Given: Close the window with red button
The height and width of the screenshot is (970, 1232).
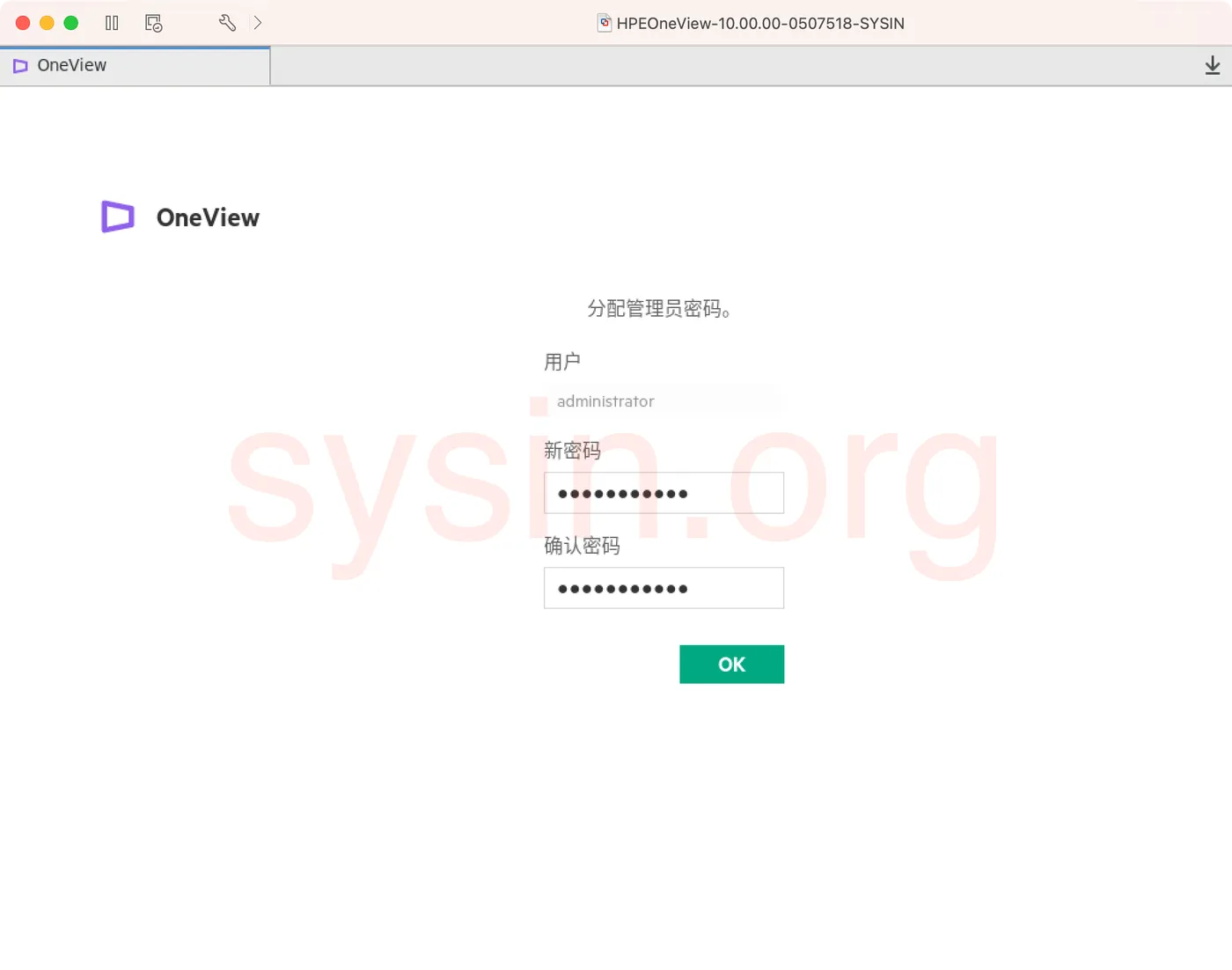Looking at the screenshot, I should coord(23,23).
